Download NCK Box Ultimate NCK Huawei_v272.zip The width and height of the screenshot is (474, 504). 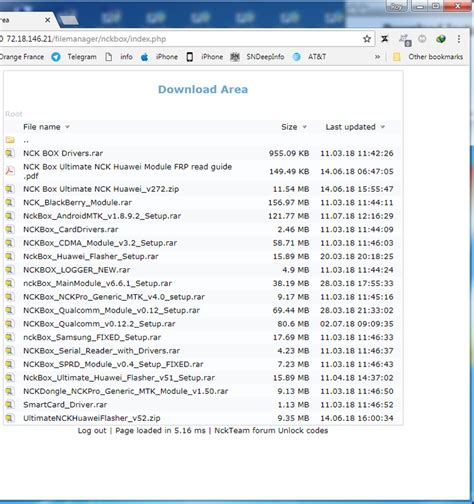click(101, 189)
